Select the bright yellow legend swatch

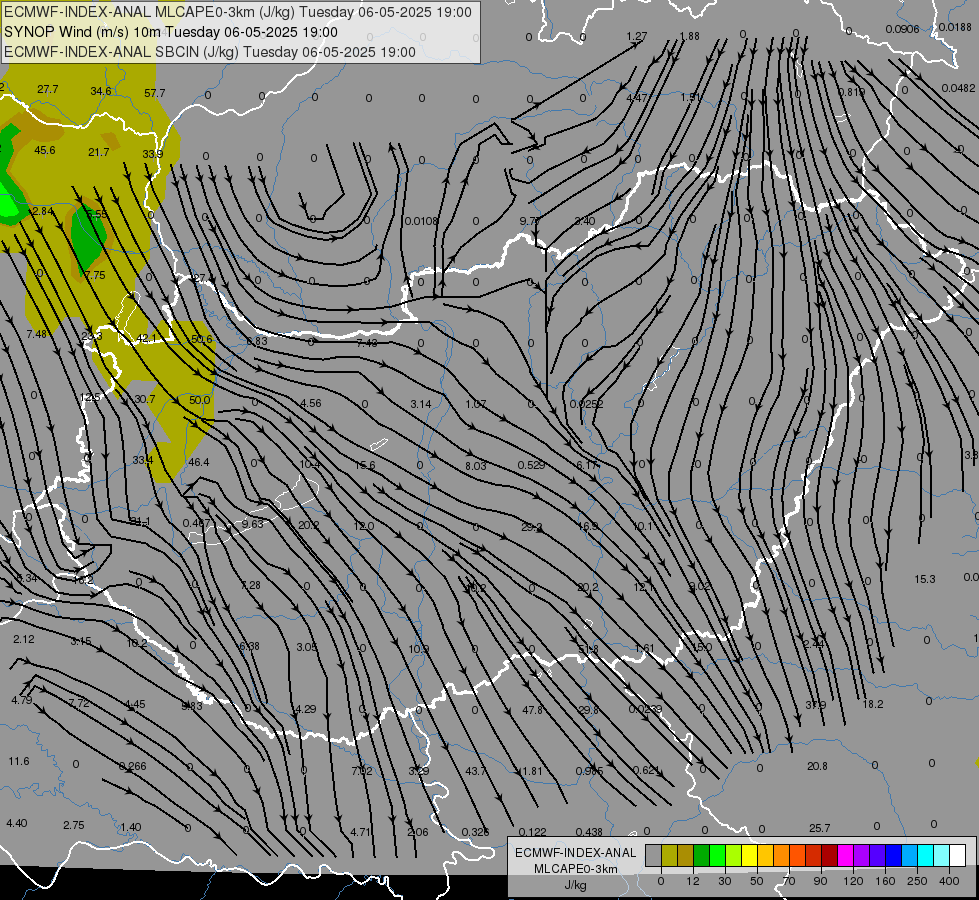tap(750, 856)
